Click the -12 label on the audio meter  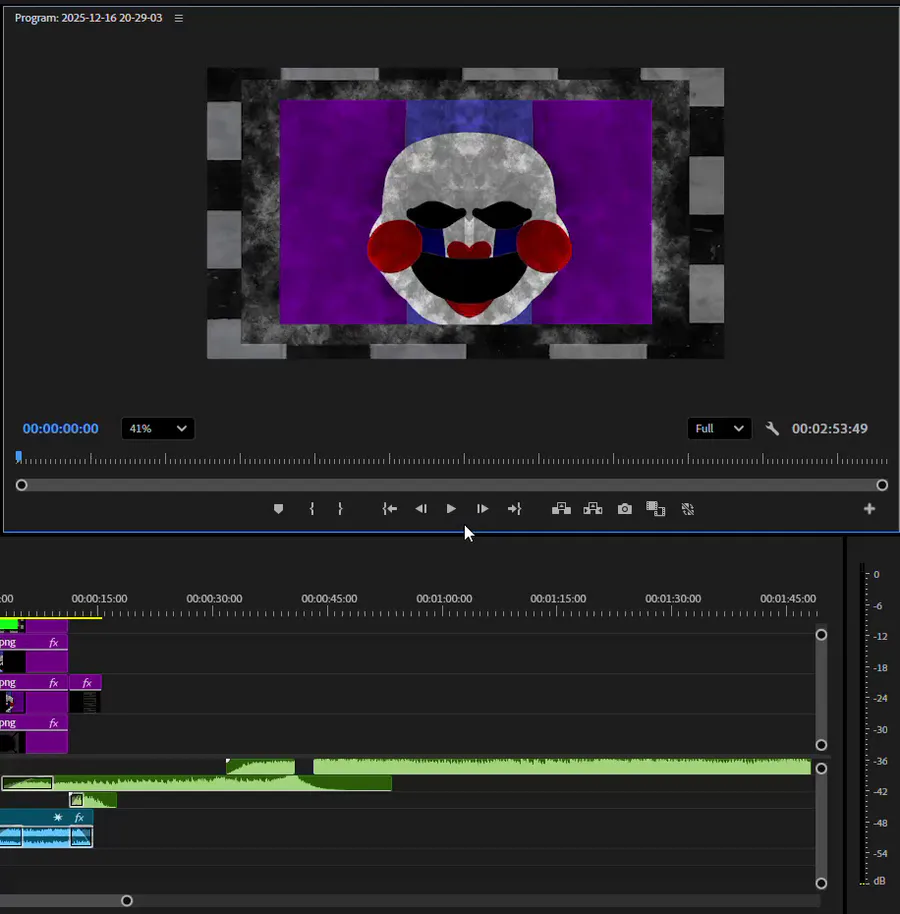point(881,637)
